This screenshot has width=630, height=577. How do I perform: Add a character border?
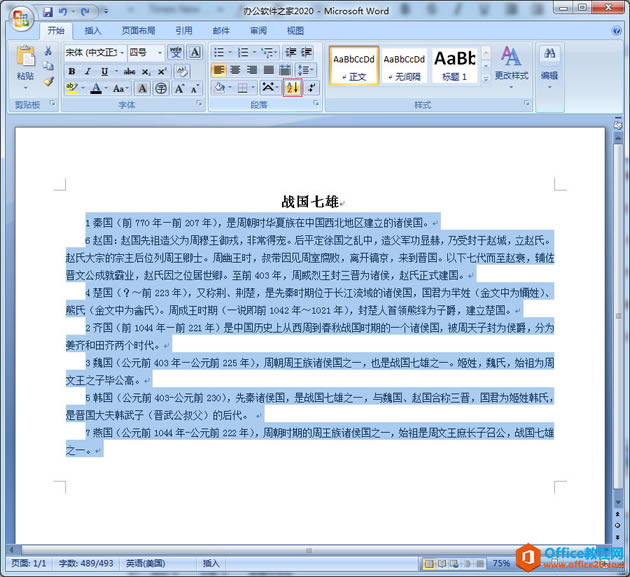tap(195, 52)
